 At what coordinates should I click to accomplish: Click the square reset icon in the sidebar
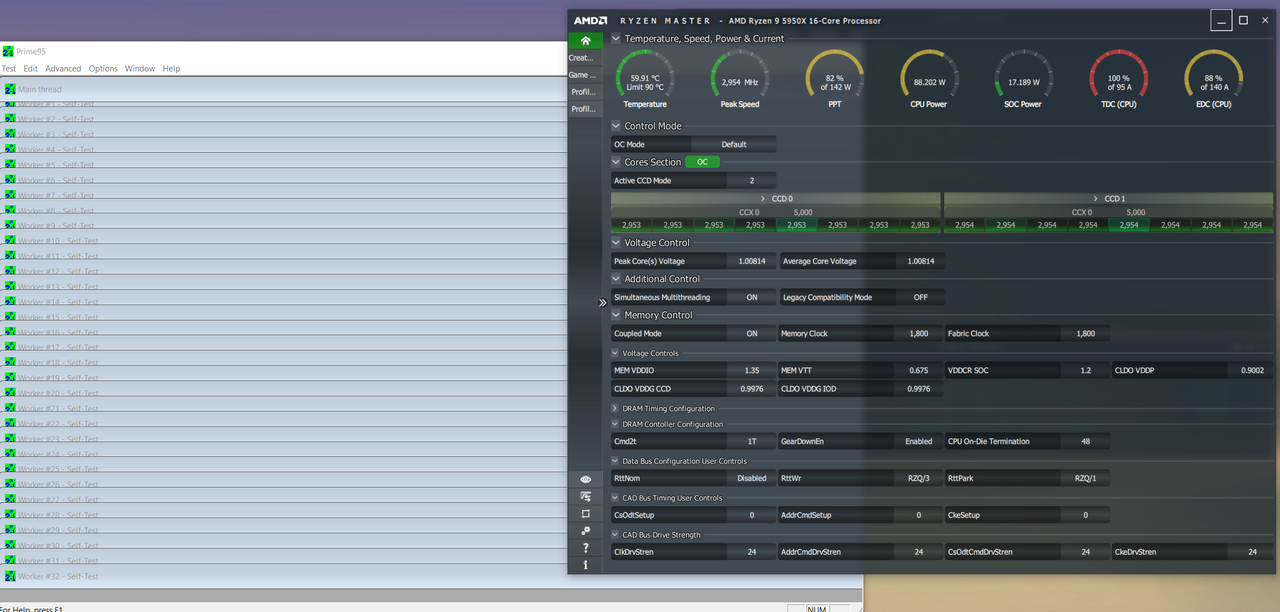pos(585,514)
